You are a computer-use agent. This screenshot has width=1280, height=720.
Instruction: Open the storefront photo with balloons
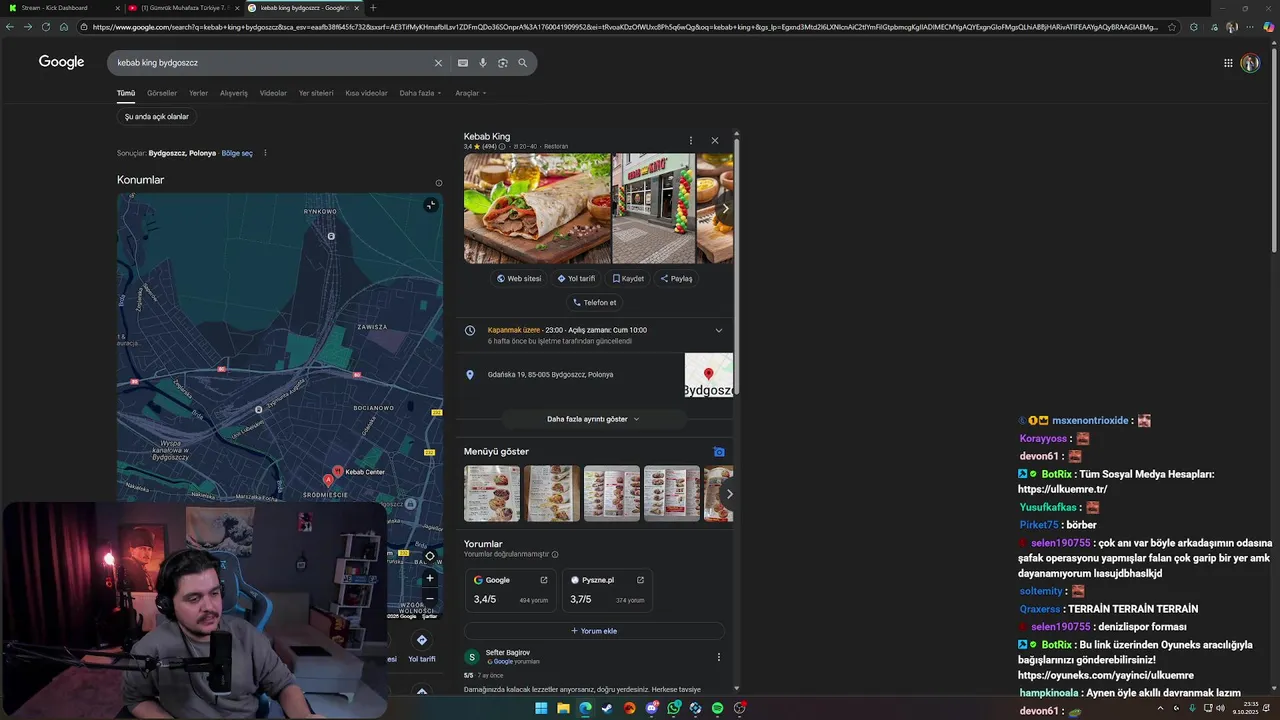click(653, 208)
